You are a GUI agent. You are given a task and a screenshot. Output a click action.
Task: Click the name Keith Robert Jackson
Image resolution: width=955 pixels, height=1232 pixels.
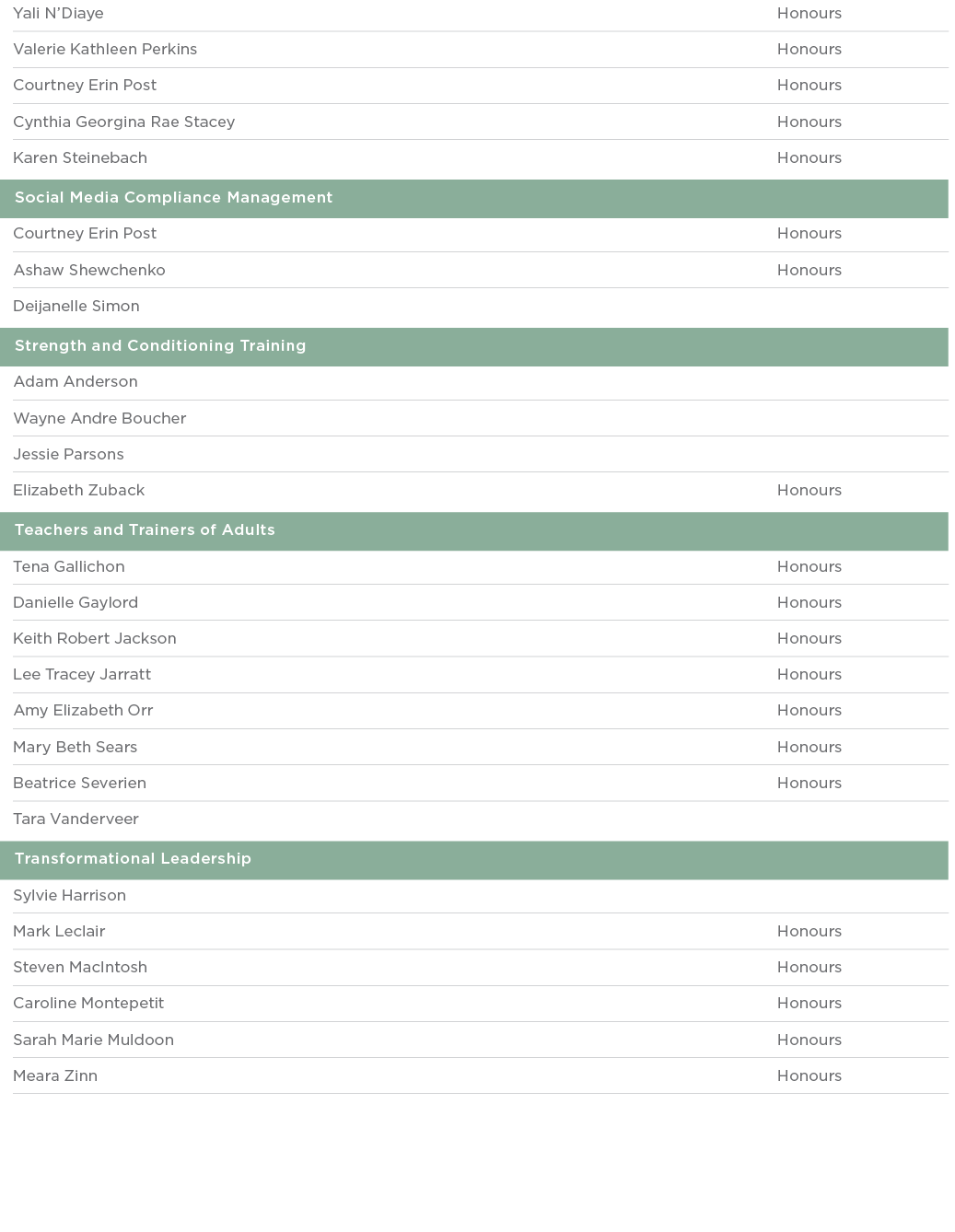(95, 639)
